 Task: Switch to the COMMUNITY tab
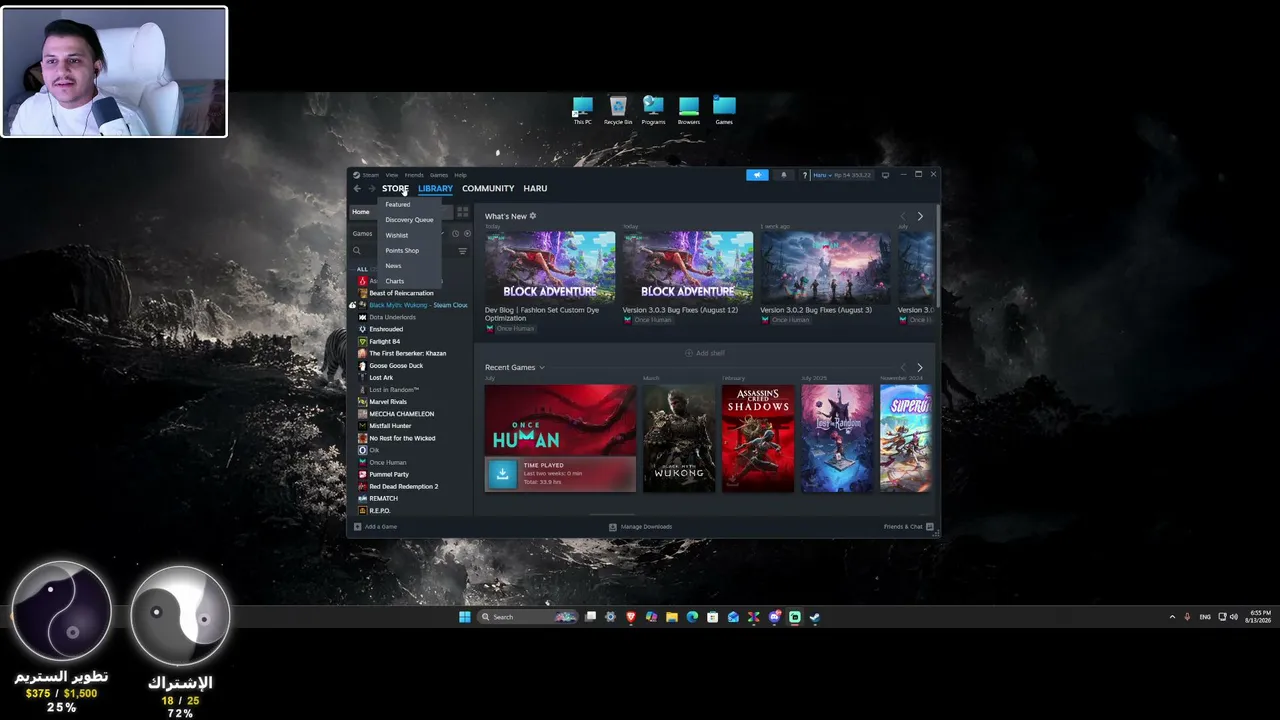click(x=488, y=189)
